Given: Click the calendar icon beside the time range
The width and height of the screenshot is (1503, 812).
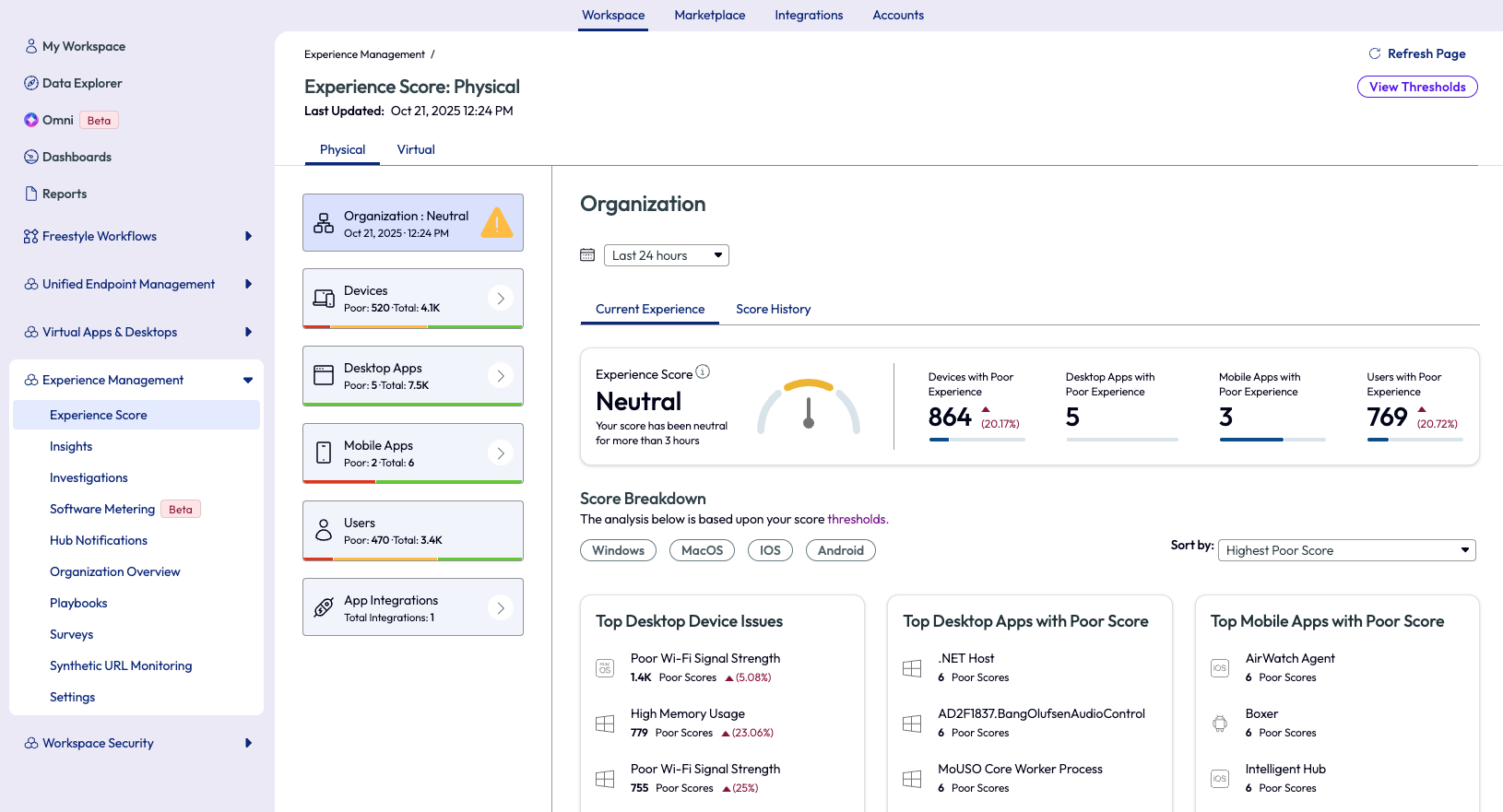Looking at the screenshot, I should coord(587,255).
